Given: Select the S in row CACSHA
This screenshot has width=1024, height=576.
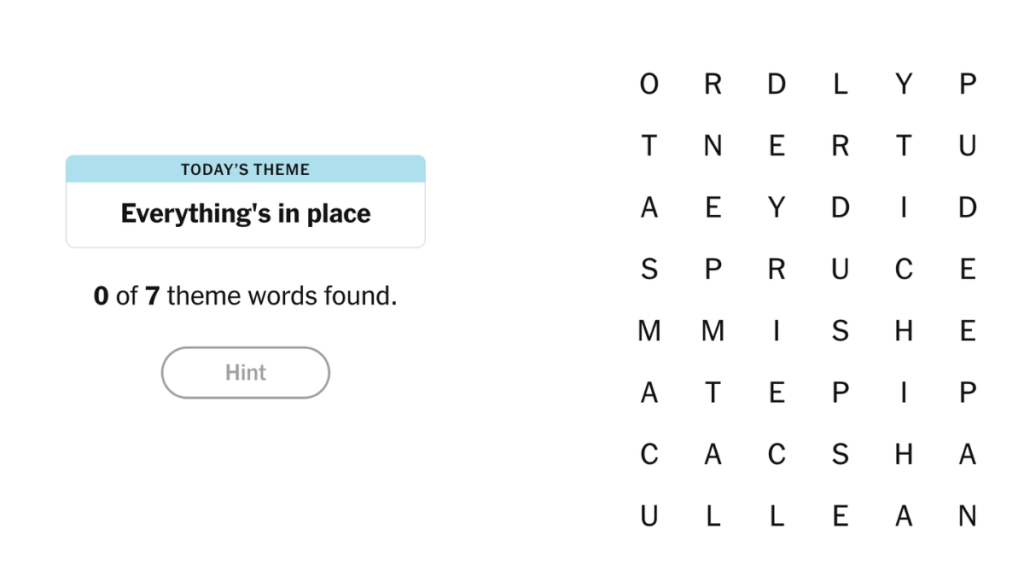Looking at the screenshot, I should coord(841,454).
